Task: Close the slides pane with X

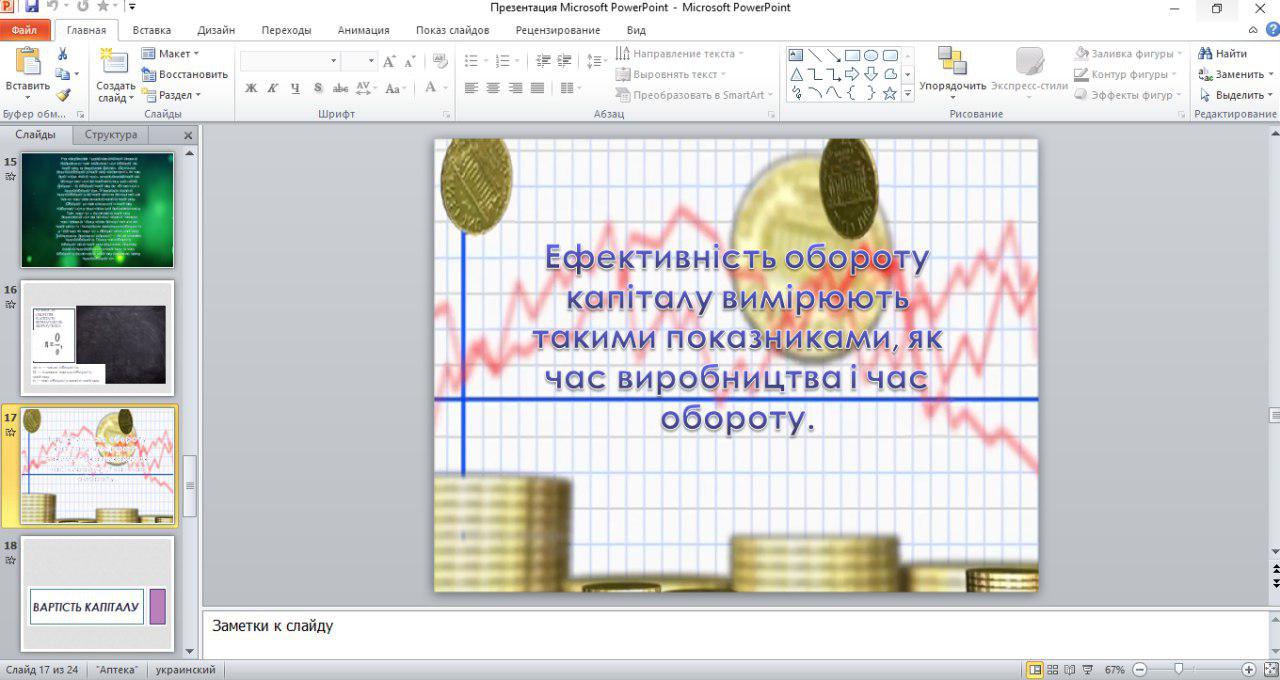Action: [x=188, y=135]
